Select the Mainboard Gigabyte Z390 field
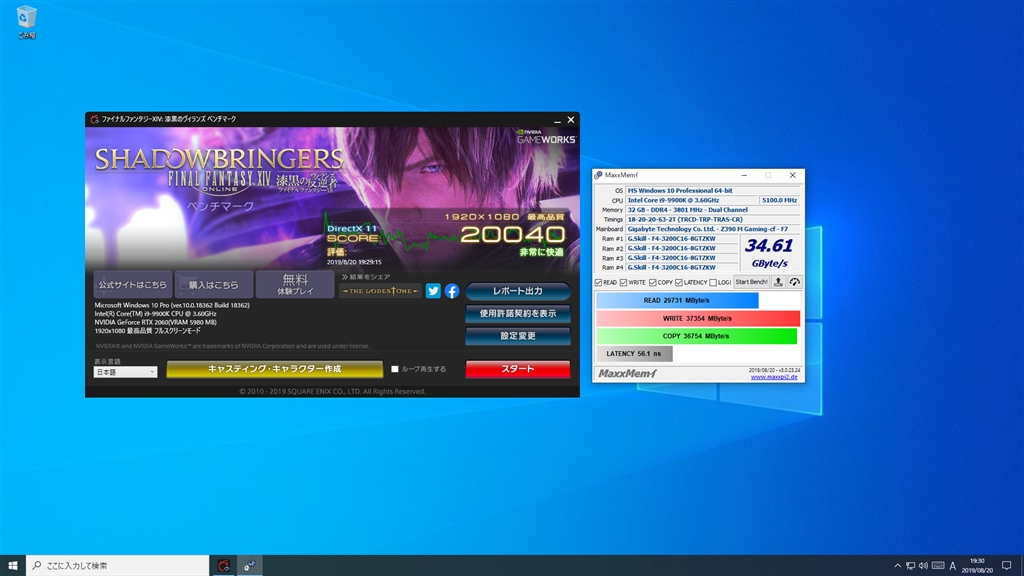The image size is (1024, 576). pos(713,229)
